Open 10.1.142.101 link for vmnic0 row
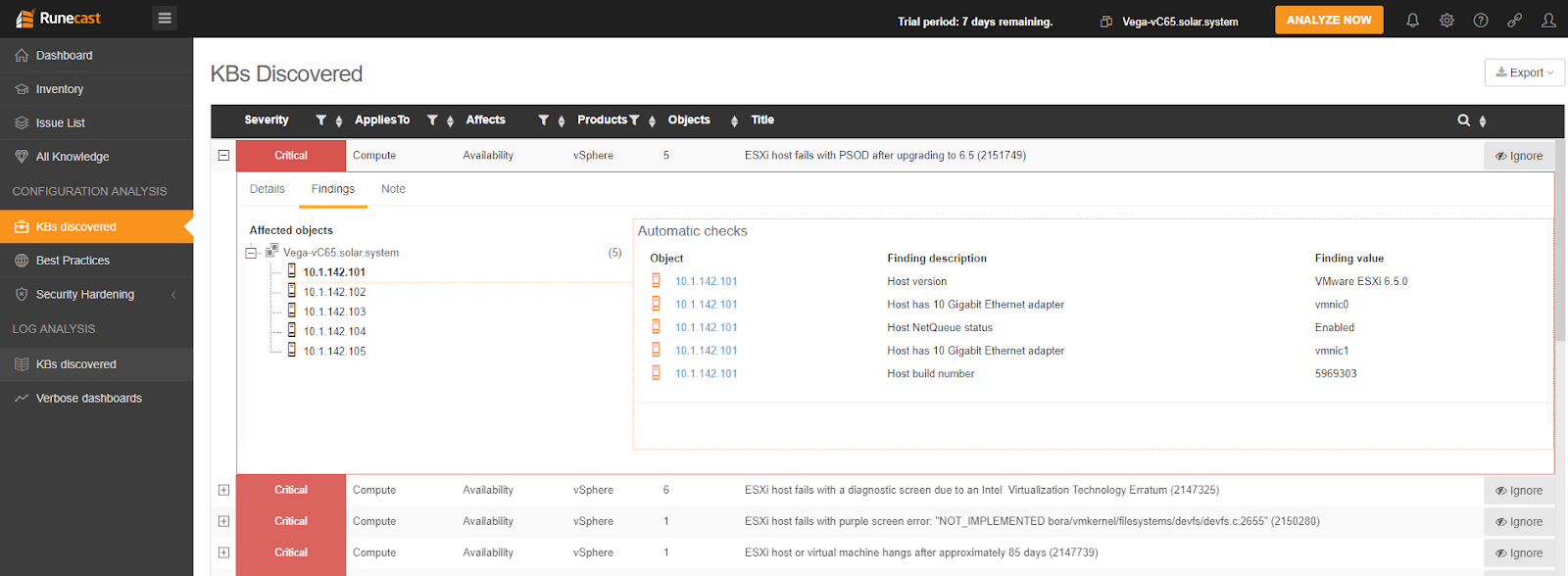The height and width of the screenshot is (576, 1568). (x=706, y=305)
